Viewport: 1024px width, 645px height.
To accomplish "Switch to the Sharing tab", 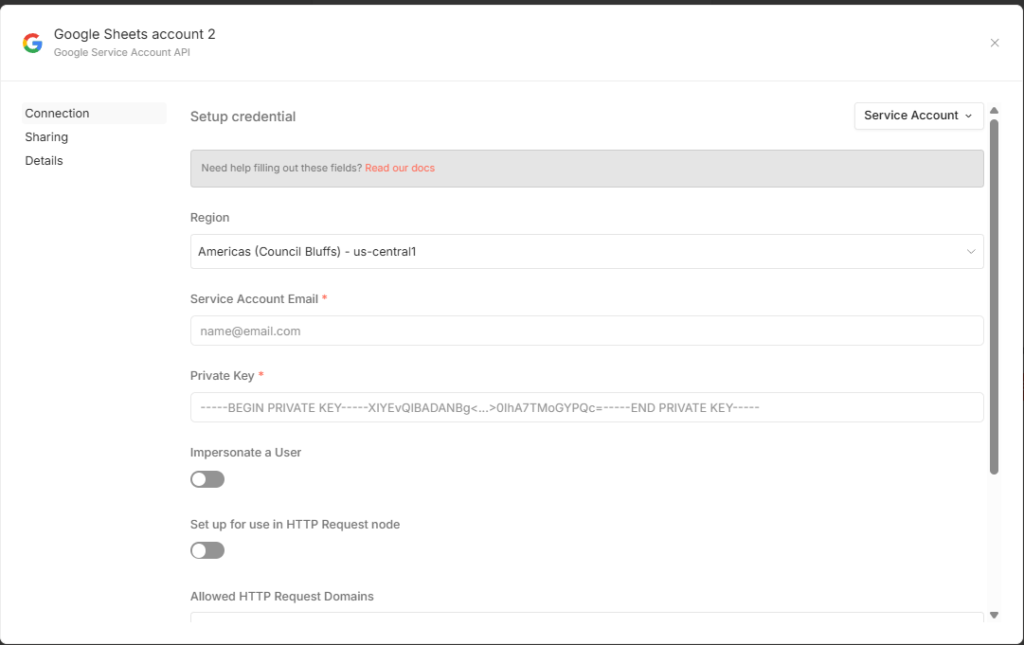I will pyautogui.click(x=47, y=137).
